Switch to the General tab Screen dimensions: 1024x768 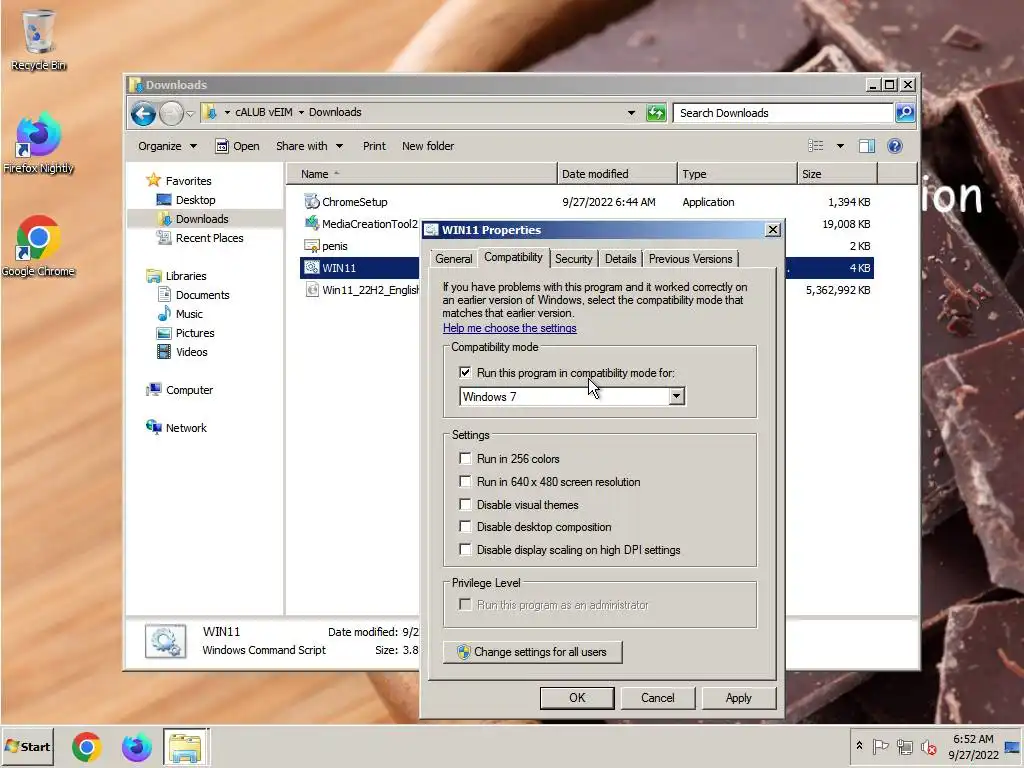coord(453,259)
